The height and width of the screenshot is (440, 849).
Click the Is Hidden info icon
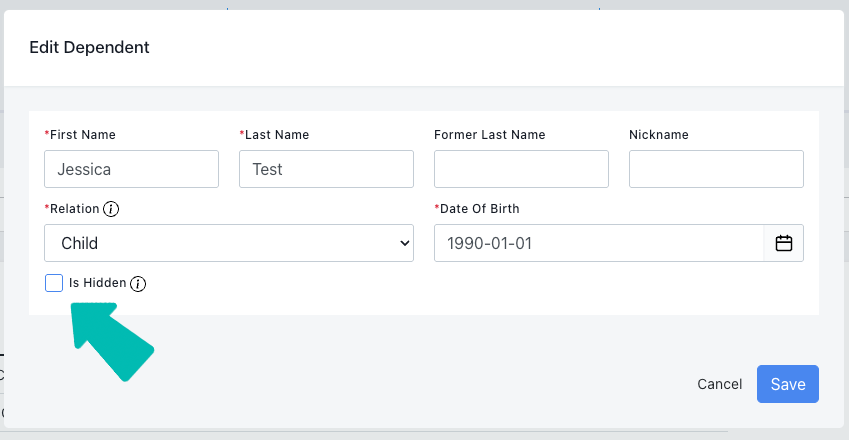[138, 284]
